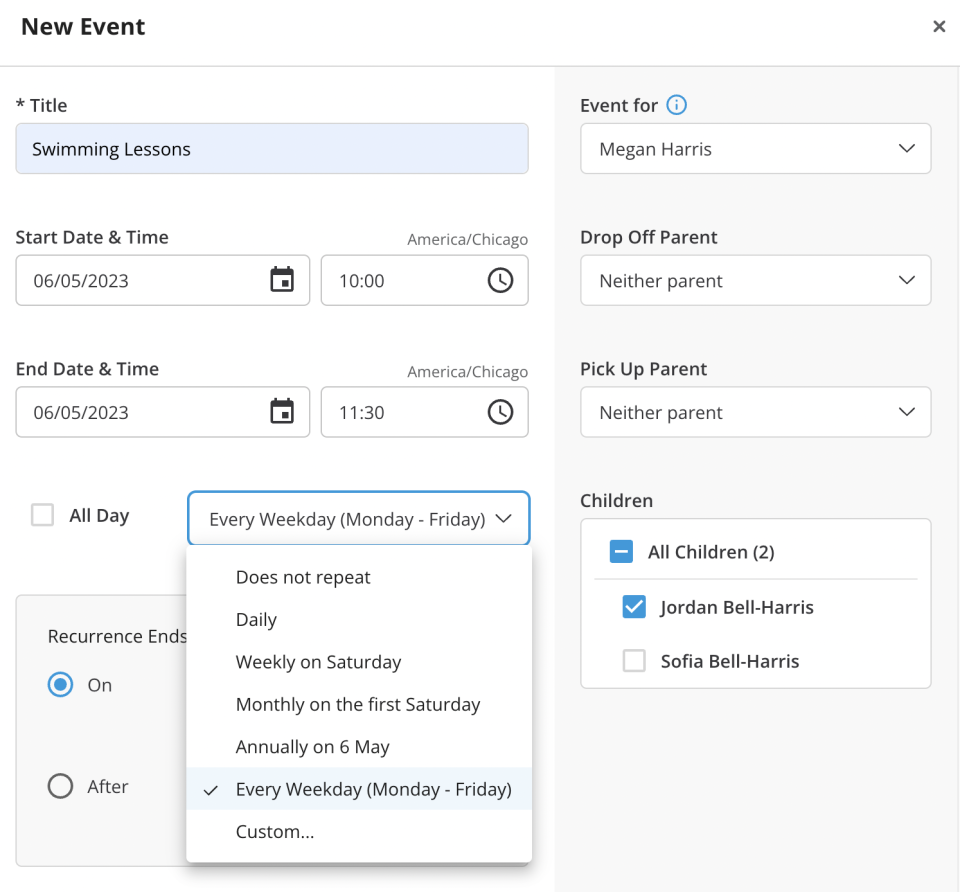
Task: Open the start time clock picker
Action: (500, 280)
